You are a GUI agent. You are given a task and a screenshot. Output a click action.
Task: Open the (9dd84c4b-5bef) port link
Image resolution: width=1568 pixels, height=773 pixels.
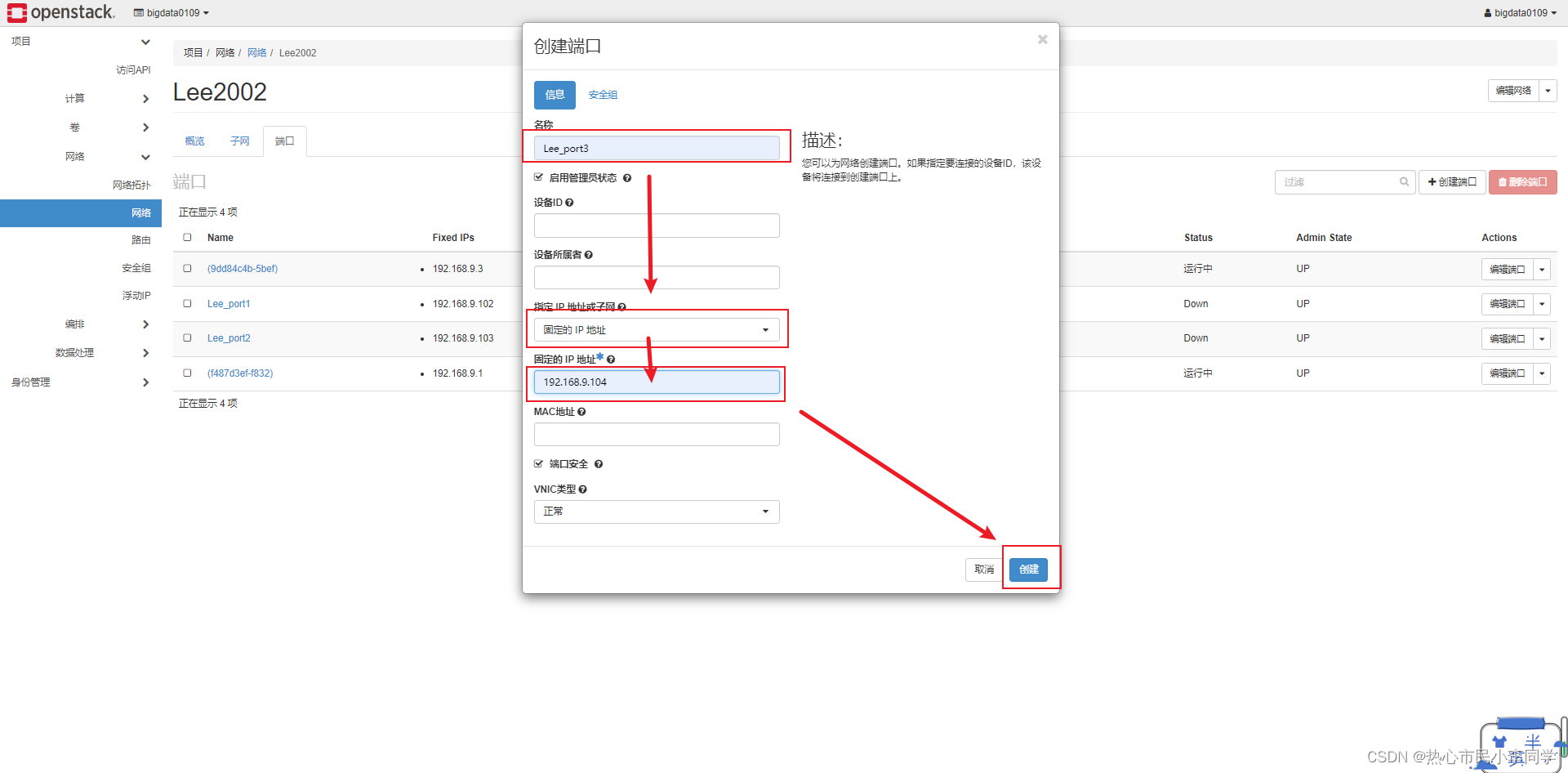click(243, 269)
